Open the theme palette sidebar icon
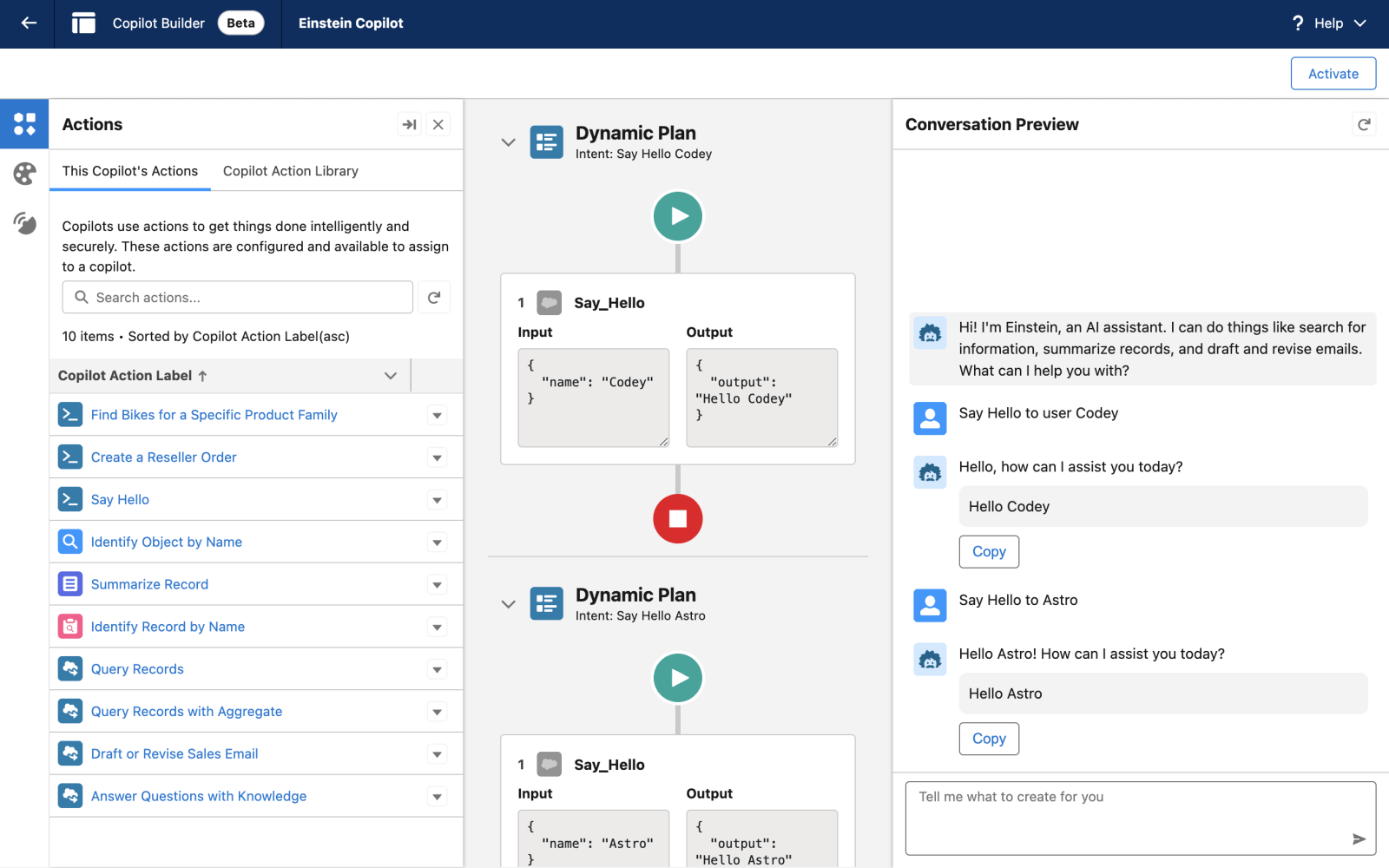Viewport: 1389px width, 868px height. coord(24,174)
